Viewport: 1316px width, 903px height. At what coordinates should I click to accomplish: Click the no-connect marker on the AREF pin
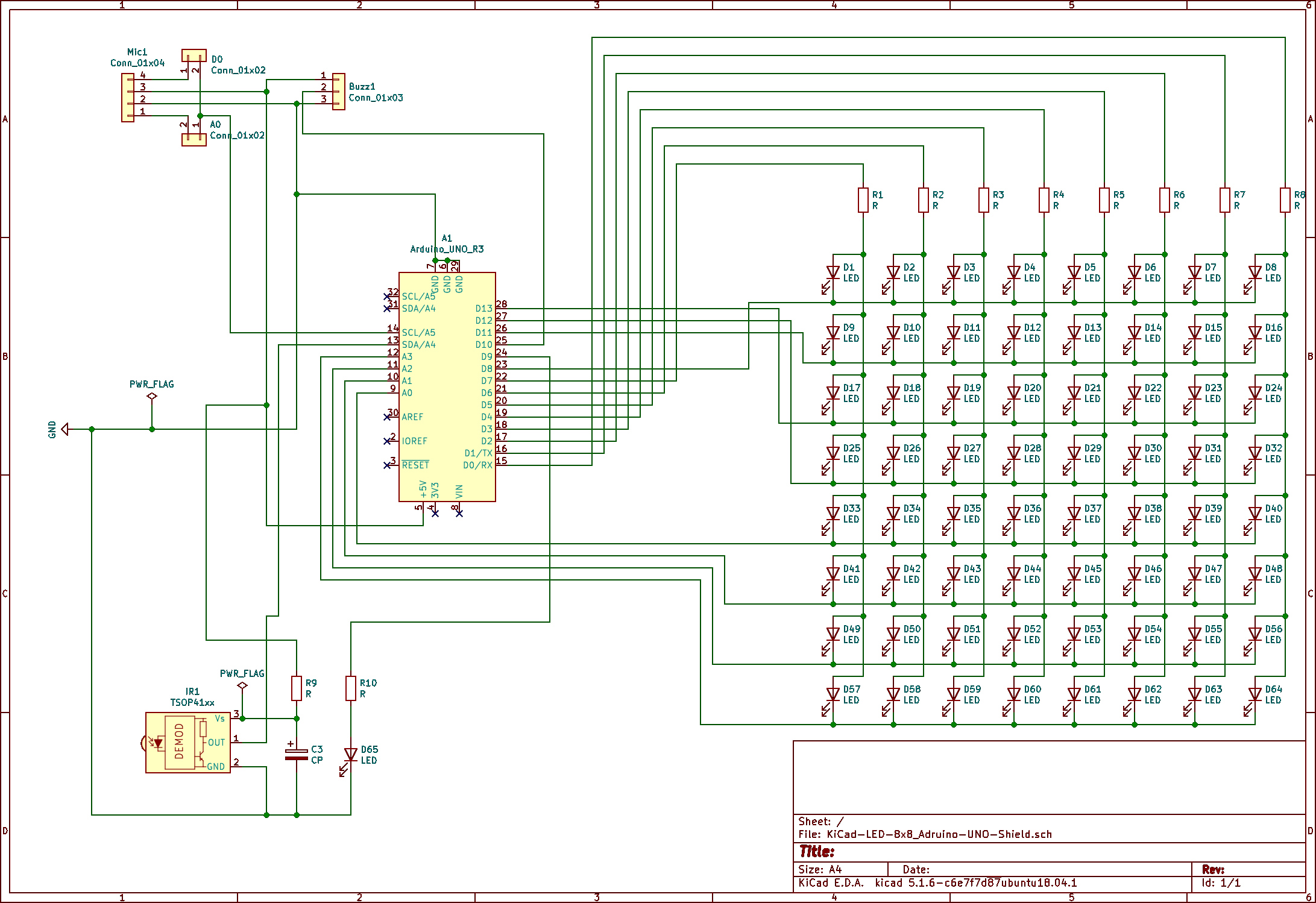[x=387, y=417]
